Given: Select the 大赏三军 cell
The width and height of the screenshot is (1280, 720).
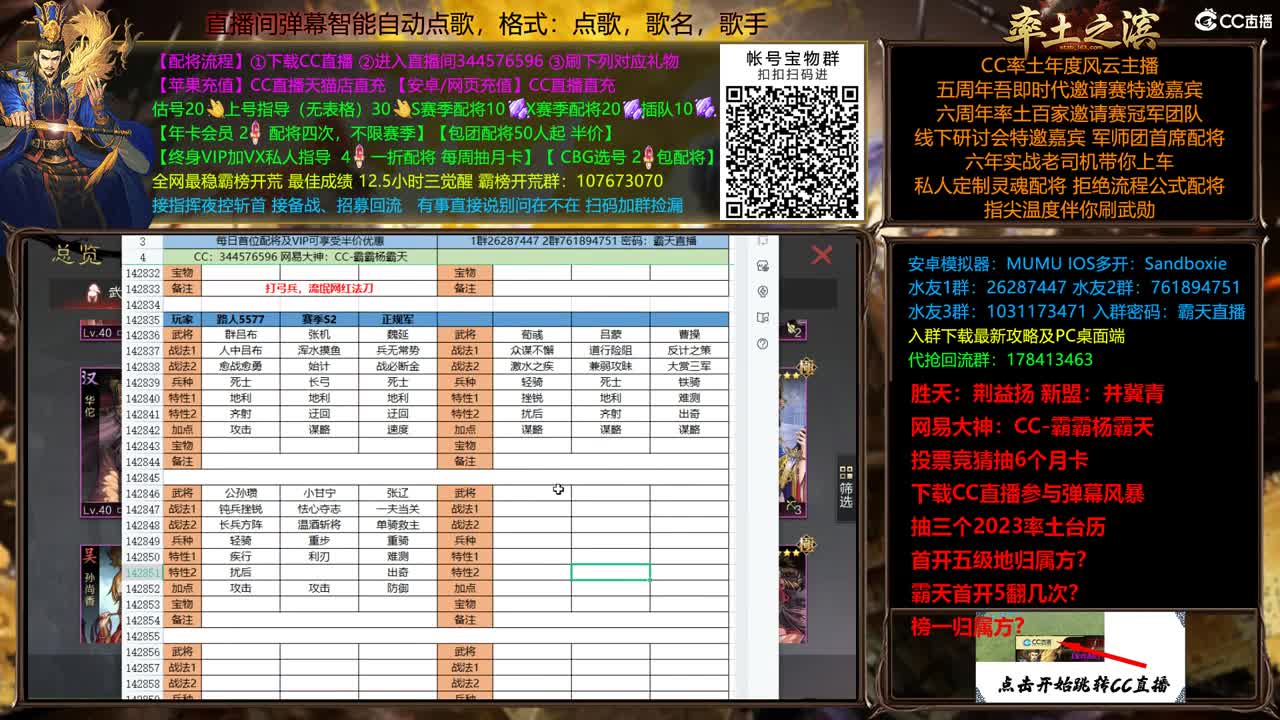Looking at the screenshot, I should coord(689,366).
